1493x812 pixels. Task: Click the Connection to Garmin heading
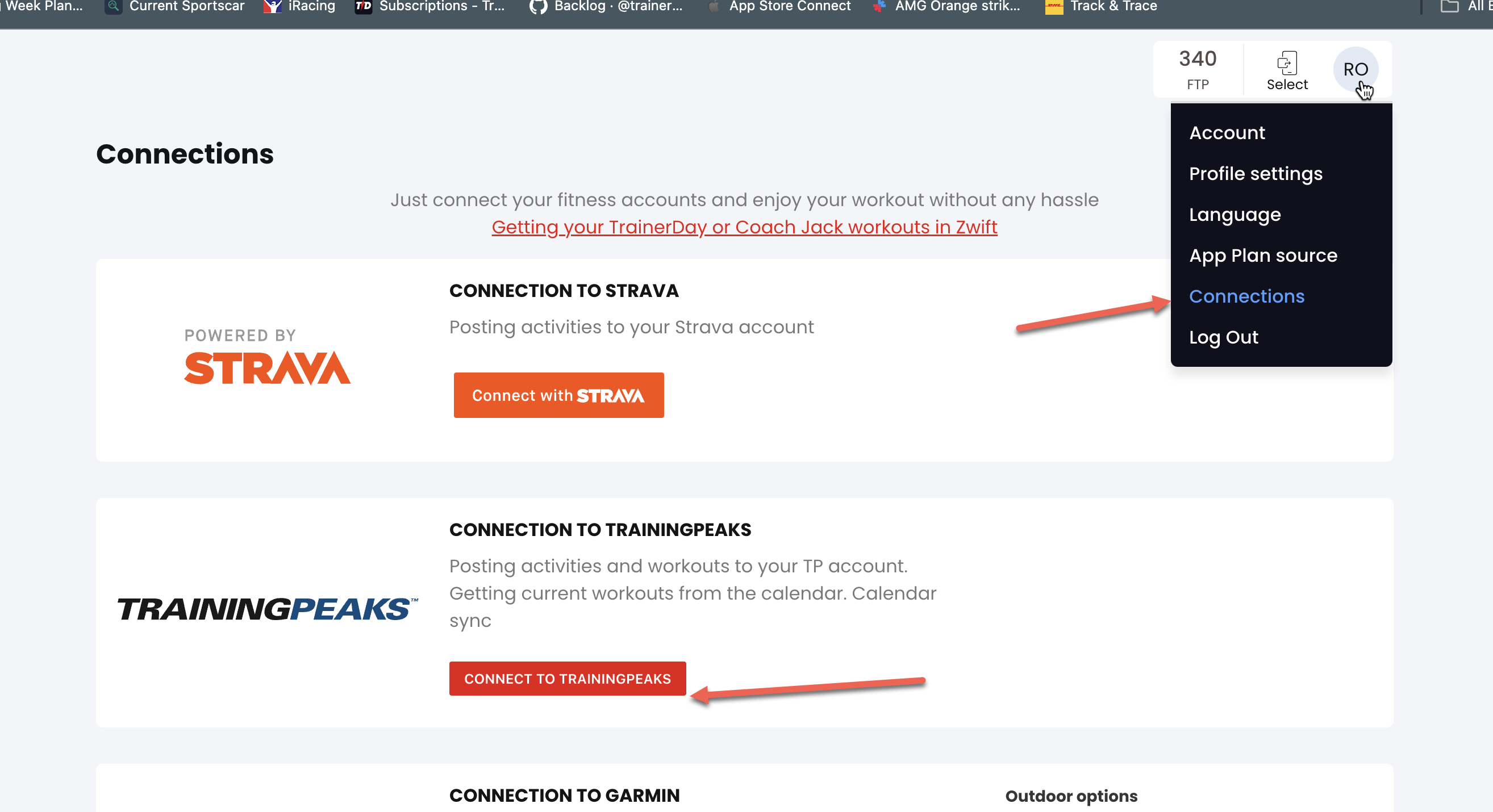[x=564, y=795]
